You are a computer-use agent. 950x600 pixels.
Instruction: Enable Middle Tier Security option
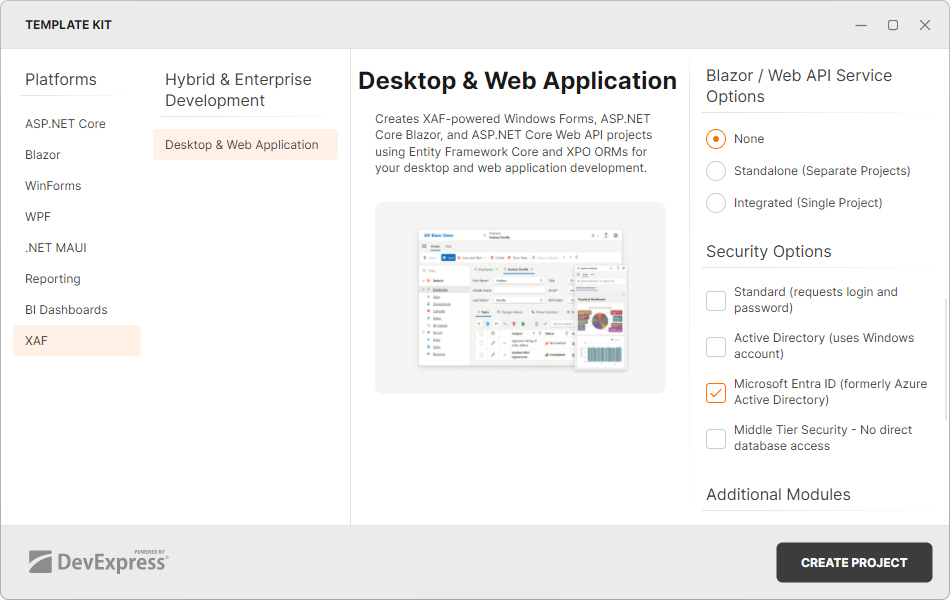pyautogui.click(x=716, y=438)
